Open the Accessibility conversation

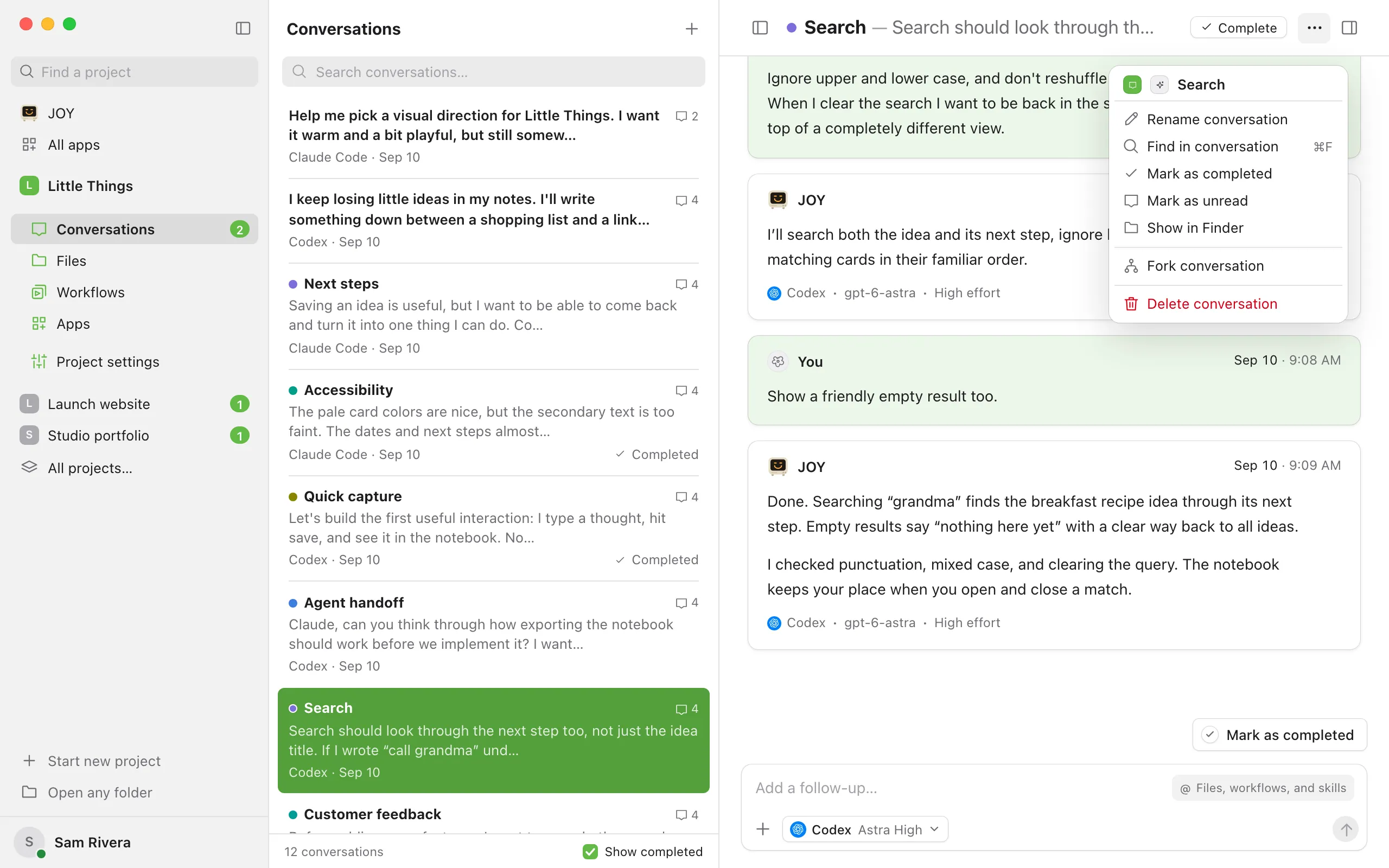(x=493, y=422)
